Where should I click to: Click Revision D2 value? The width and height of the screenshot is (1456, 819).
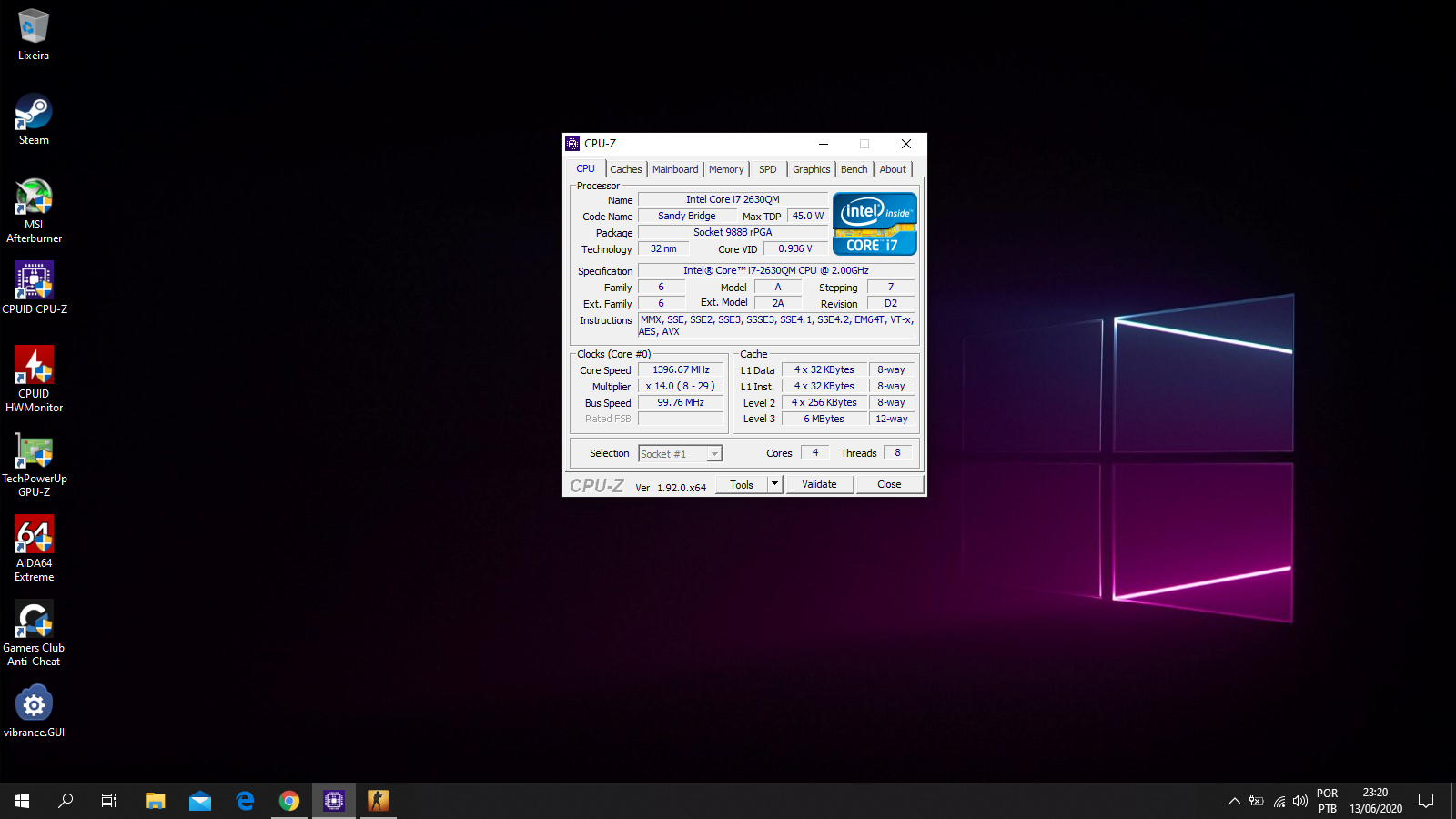click(891, 303)
